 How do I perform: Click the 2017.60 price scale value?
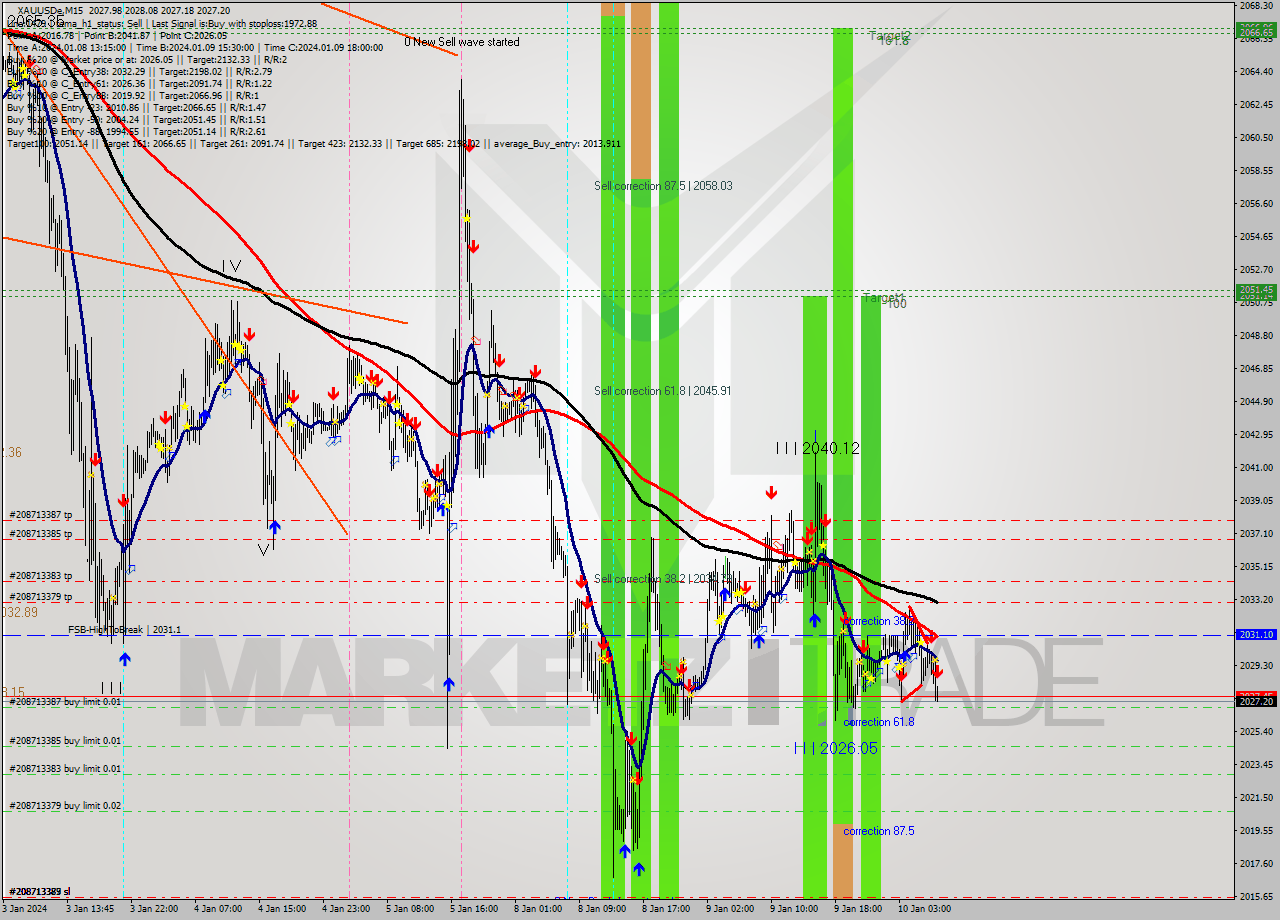pyautogui.click(x=1256, y=864)
